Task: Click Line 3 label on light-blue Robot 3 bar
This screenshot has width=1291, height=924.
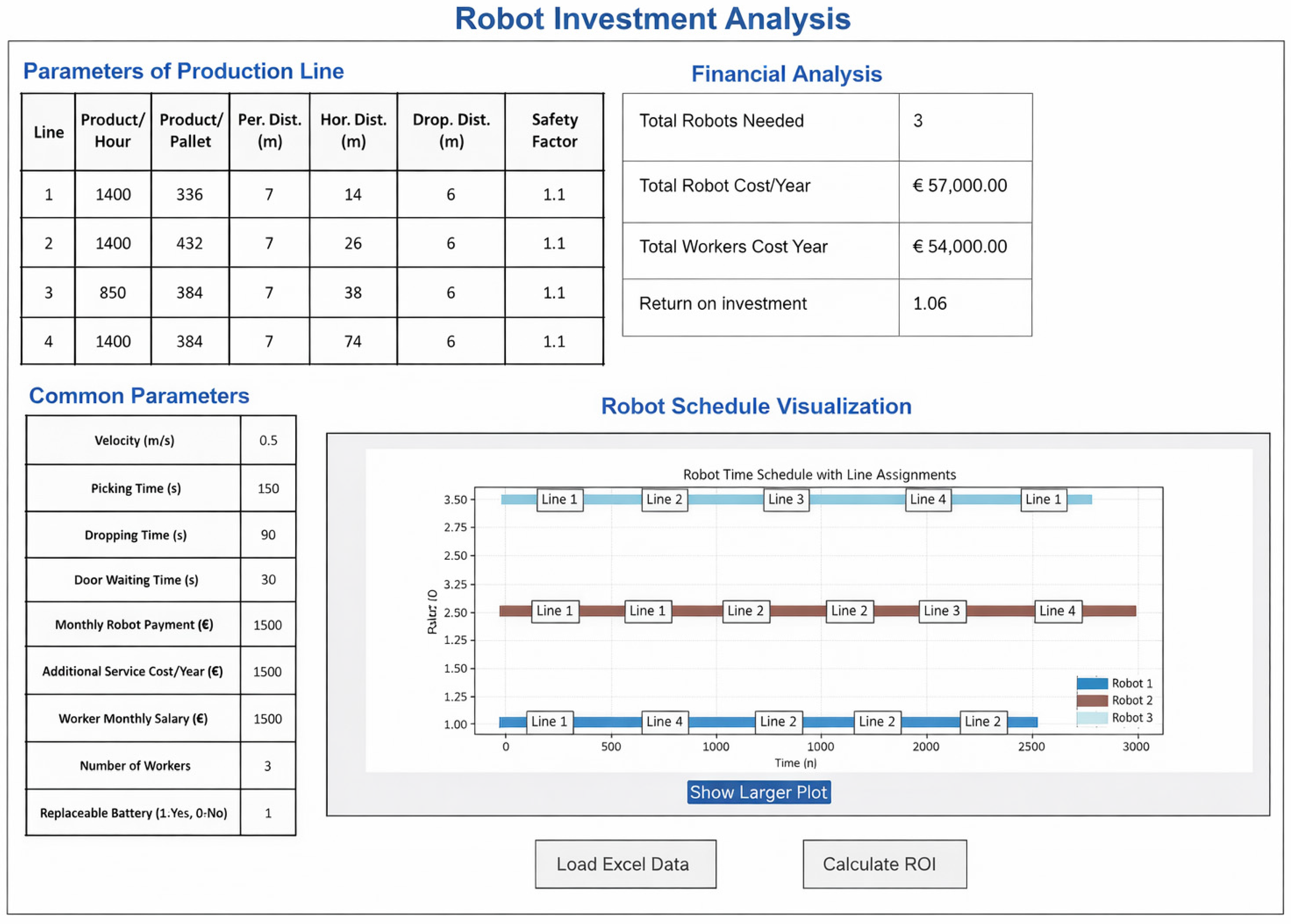Action: [786, 500]
